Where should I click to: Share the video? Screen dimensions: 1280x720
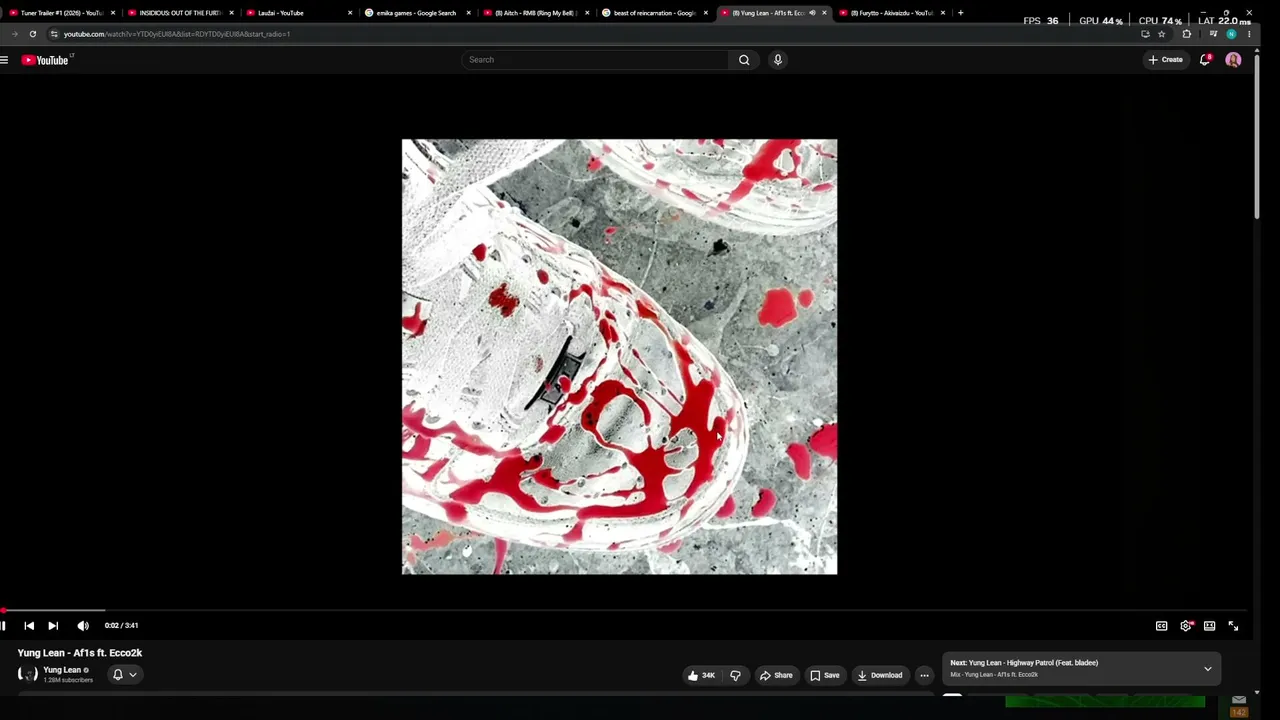[x=776, y=675]
